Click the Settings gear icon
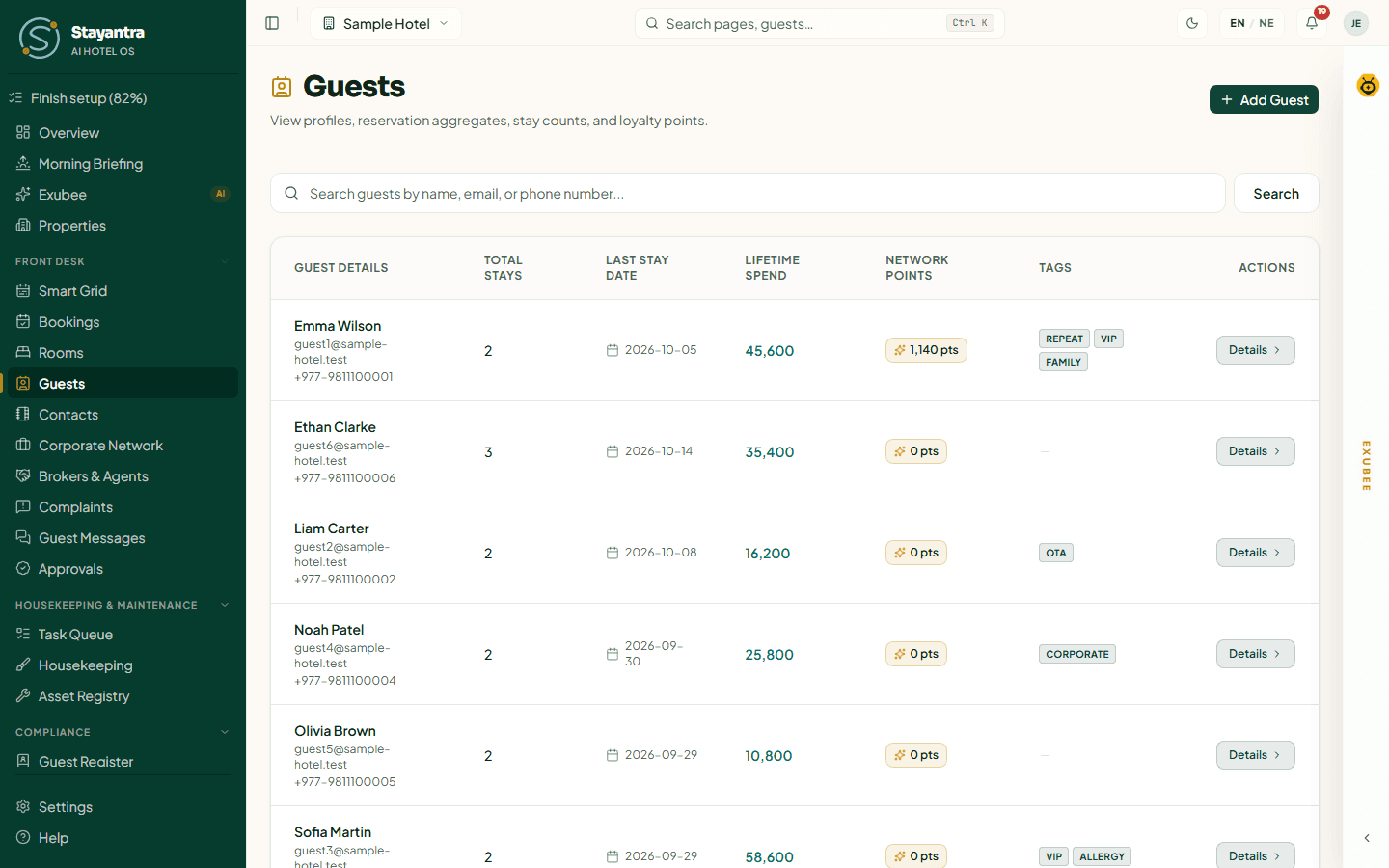 (23, 806)
